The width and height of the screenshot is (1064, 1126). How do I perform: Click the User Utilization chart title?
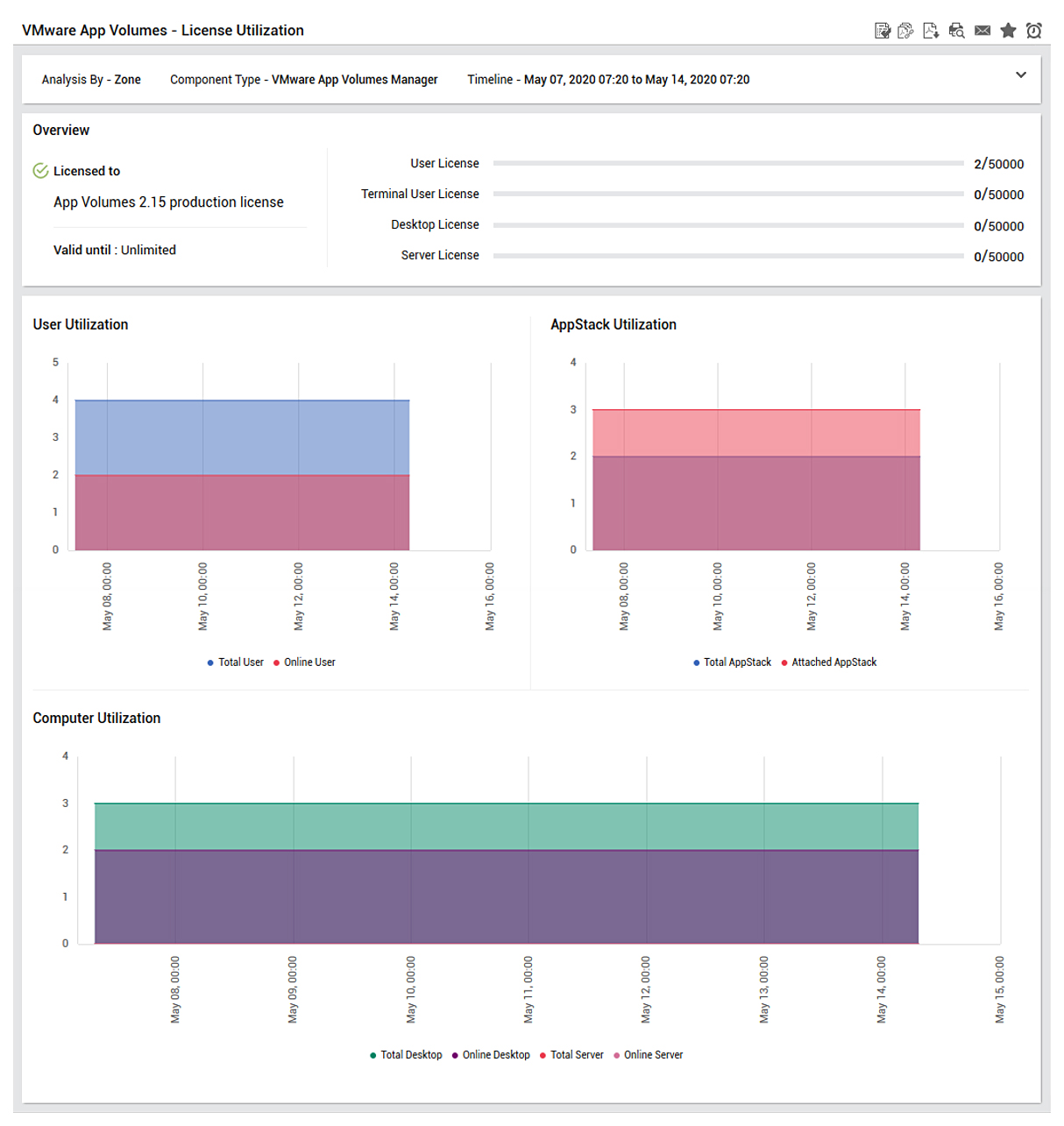81,324
